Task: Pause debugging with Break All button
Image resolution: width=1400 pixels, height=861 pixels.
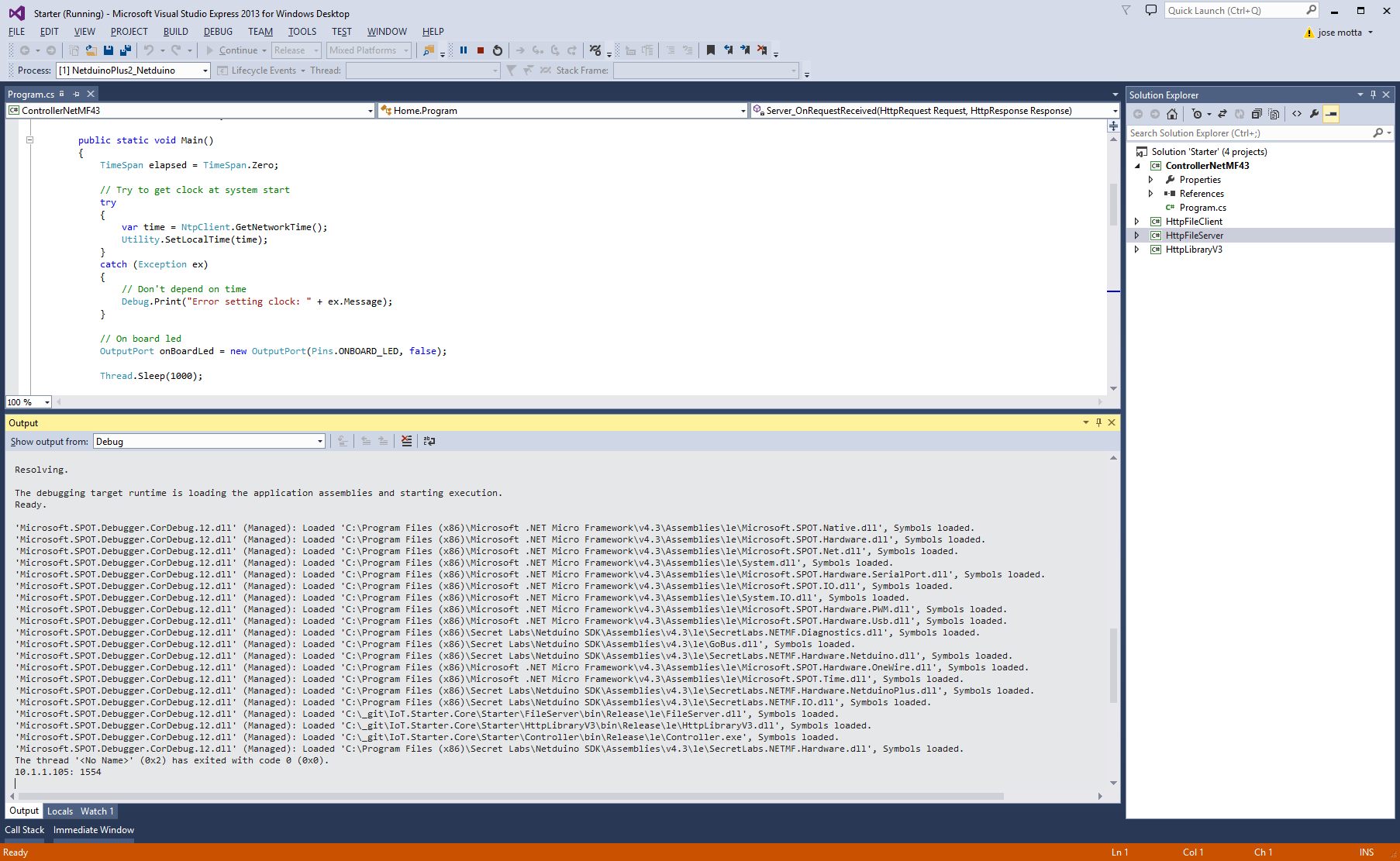Action: point(464,50)
